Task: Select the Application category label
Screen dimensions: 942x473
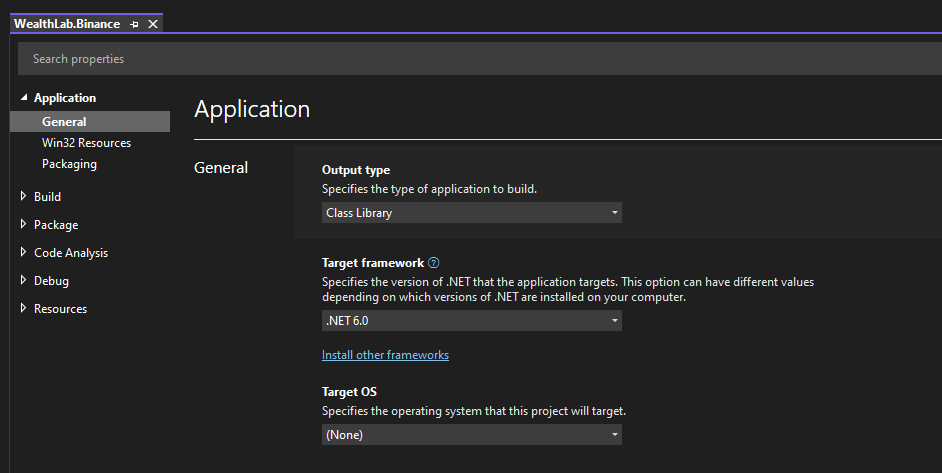Action: click(65, 98)
